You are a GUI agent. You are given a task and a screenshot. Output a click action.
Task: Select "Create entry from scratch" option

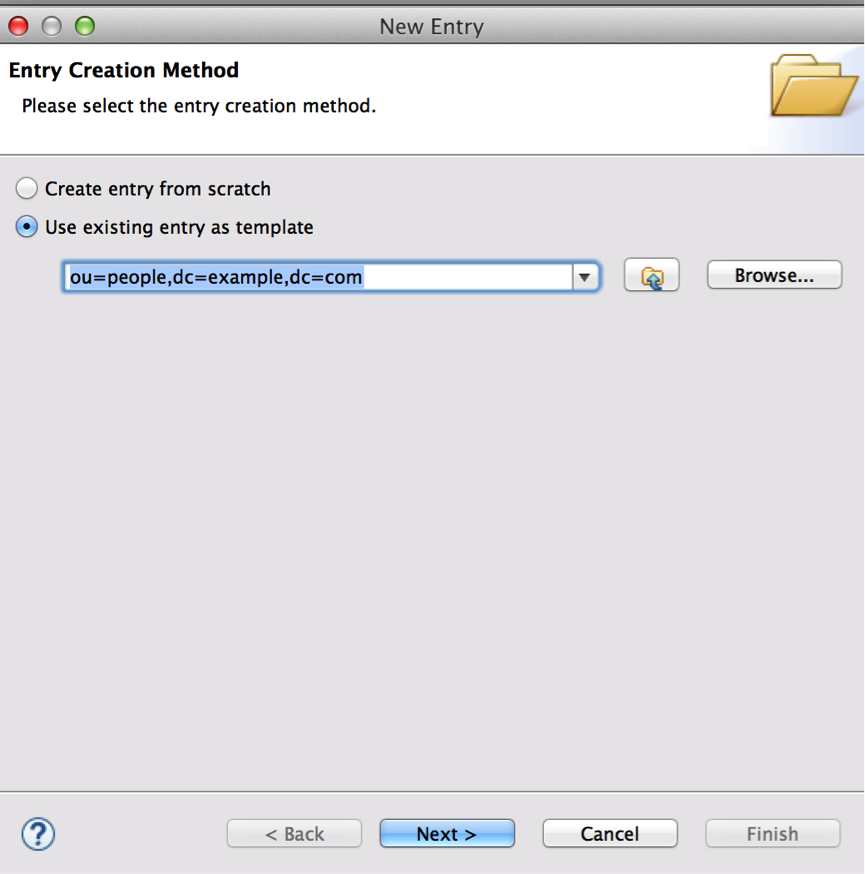click(26, 187)
